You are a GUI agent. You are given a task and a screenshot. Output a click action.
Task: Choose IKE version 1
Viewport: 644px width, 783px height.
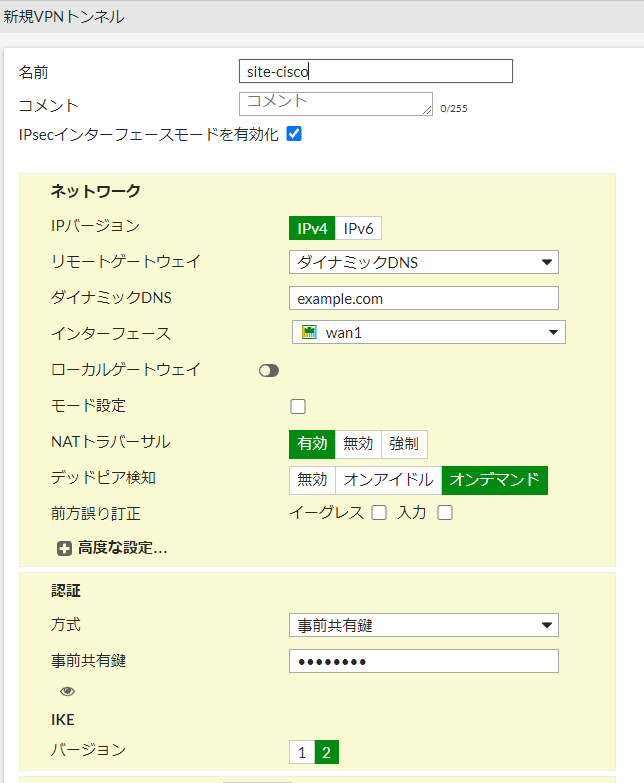tap(302, 752)
